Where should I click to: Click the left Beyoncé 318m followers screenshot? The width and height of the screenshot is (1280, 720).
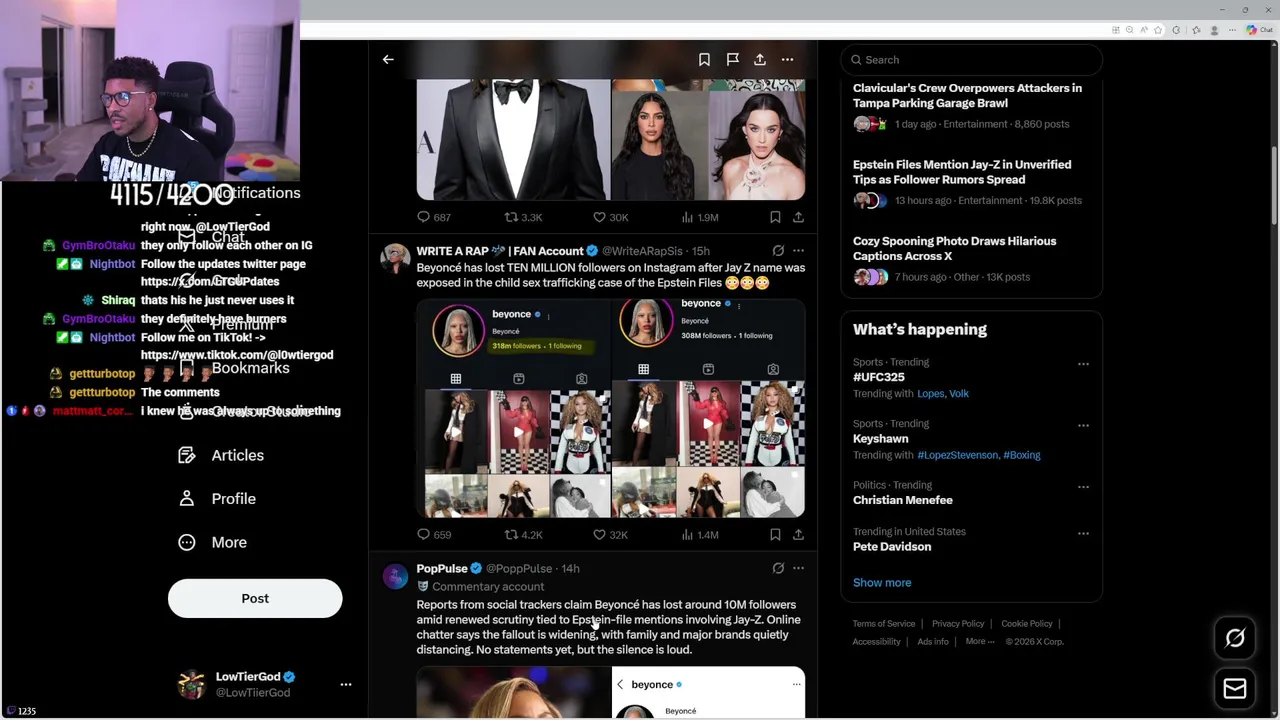(x=513, y=408)
